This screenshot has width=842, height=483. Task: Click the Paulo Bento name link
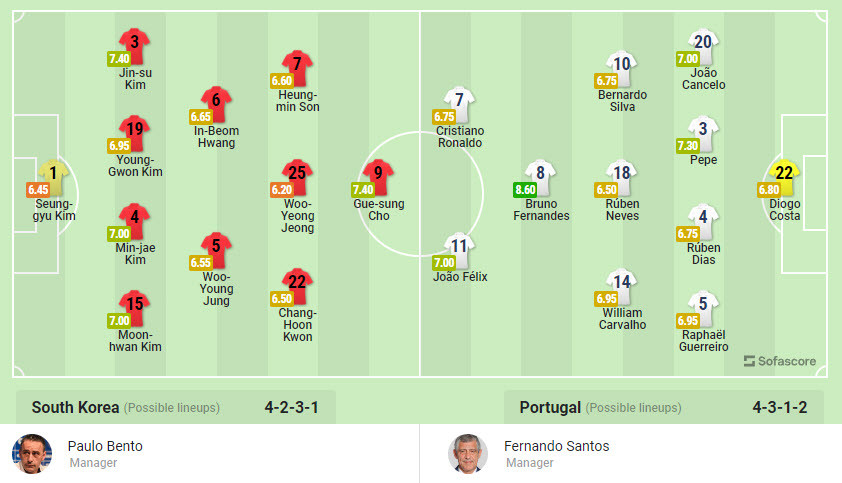(105, 446)
